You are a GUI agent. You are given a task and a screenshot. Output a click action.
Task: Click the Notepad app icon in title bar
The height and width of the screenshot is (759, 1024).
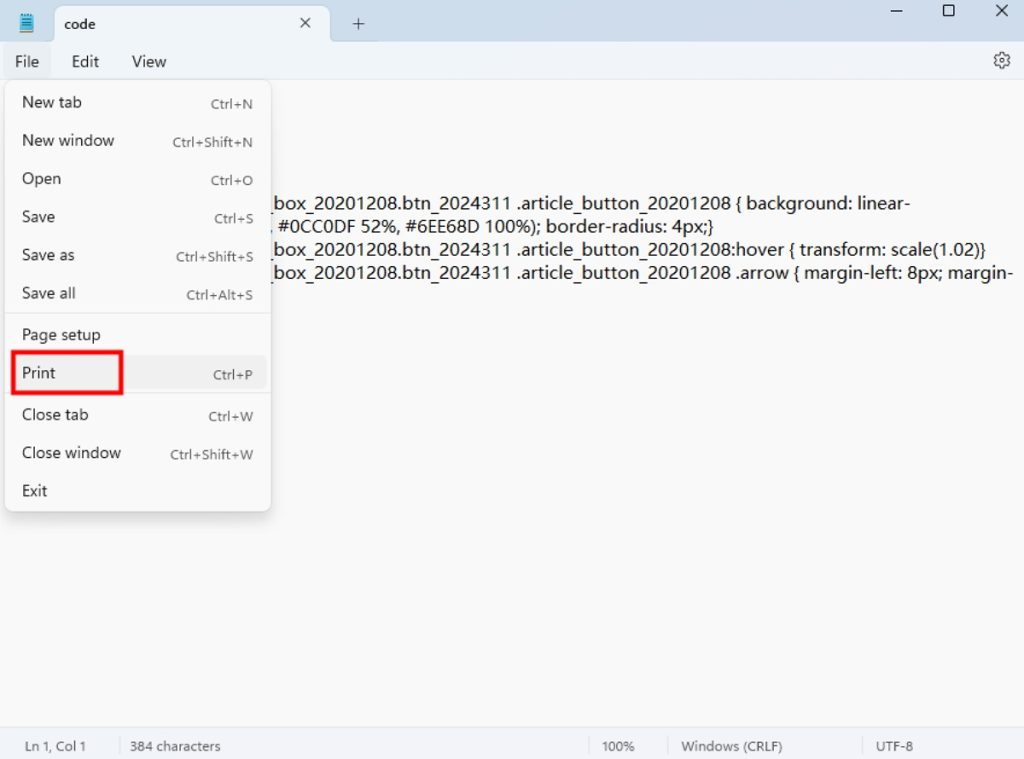[24, 21]
